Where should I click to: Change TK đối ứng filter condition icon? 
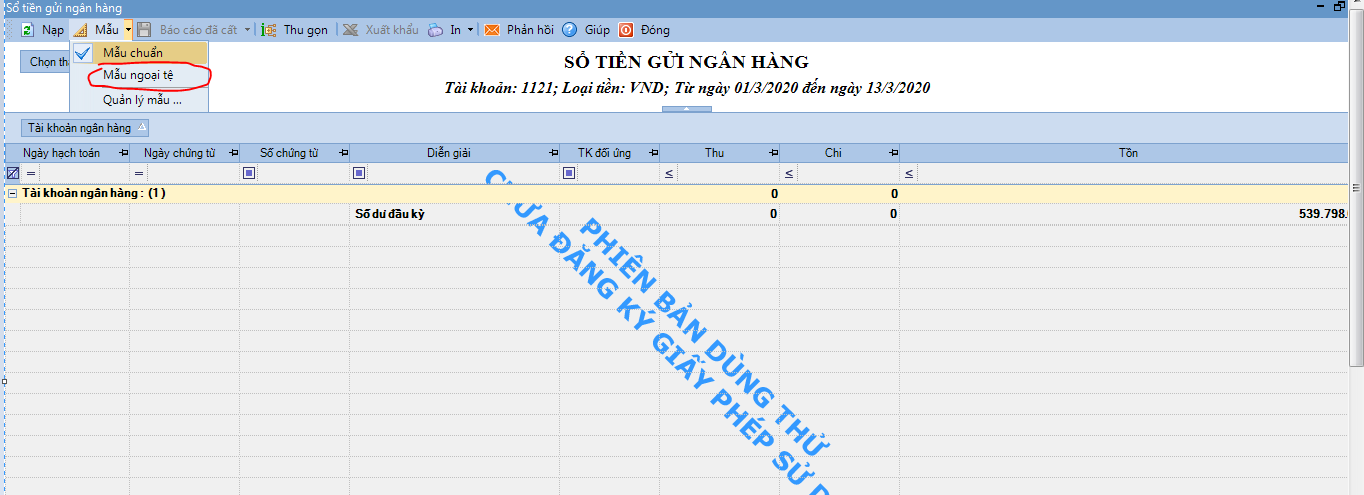click(x=569, y=173)
